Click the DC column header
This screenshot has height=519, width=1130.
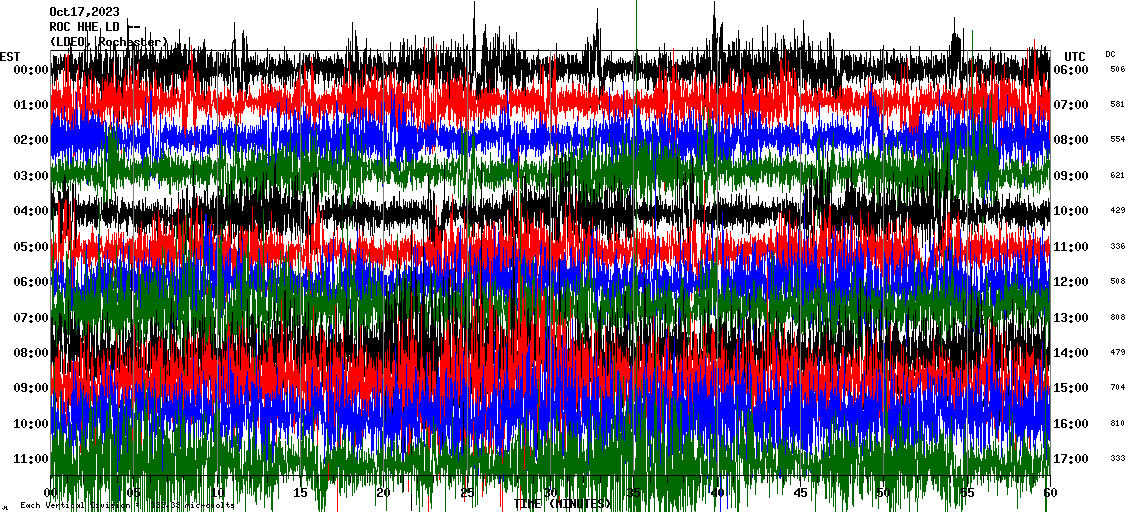[1111, 54]
